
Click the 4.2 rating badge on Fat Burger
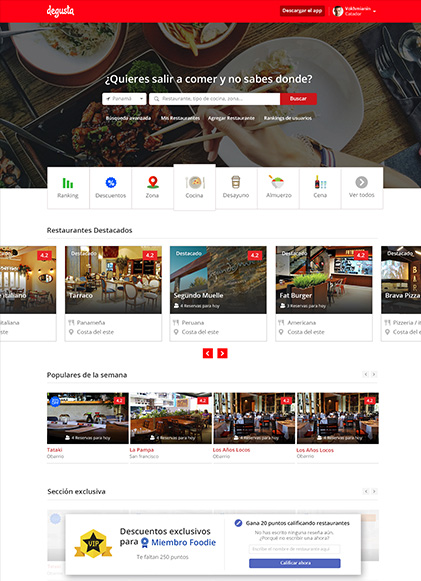[360, 255]
